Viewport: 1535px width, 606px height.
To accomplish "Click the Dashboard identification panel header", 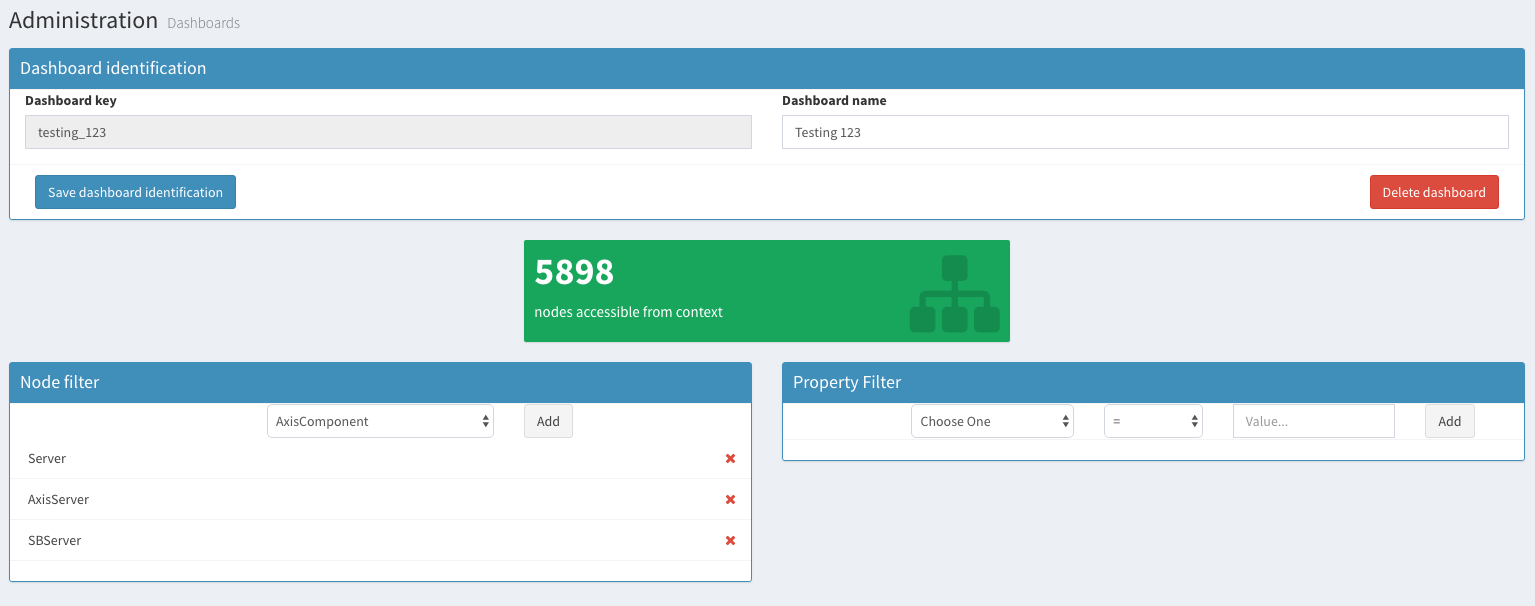I will (x=767, y=69).
